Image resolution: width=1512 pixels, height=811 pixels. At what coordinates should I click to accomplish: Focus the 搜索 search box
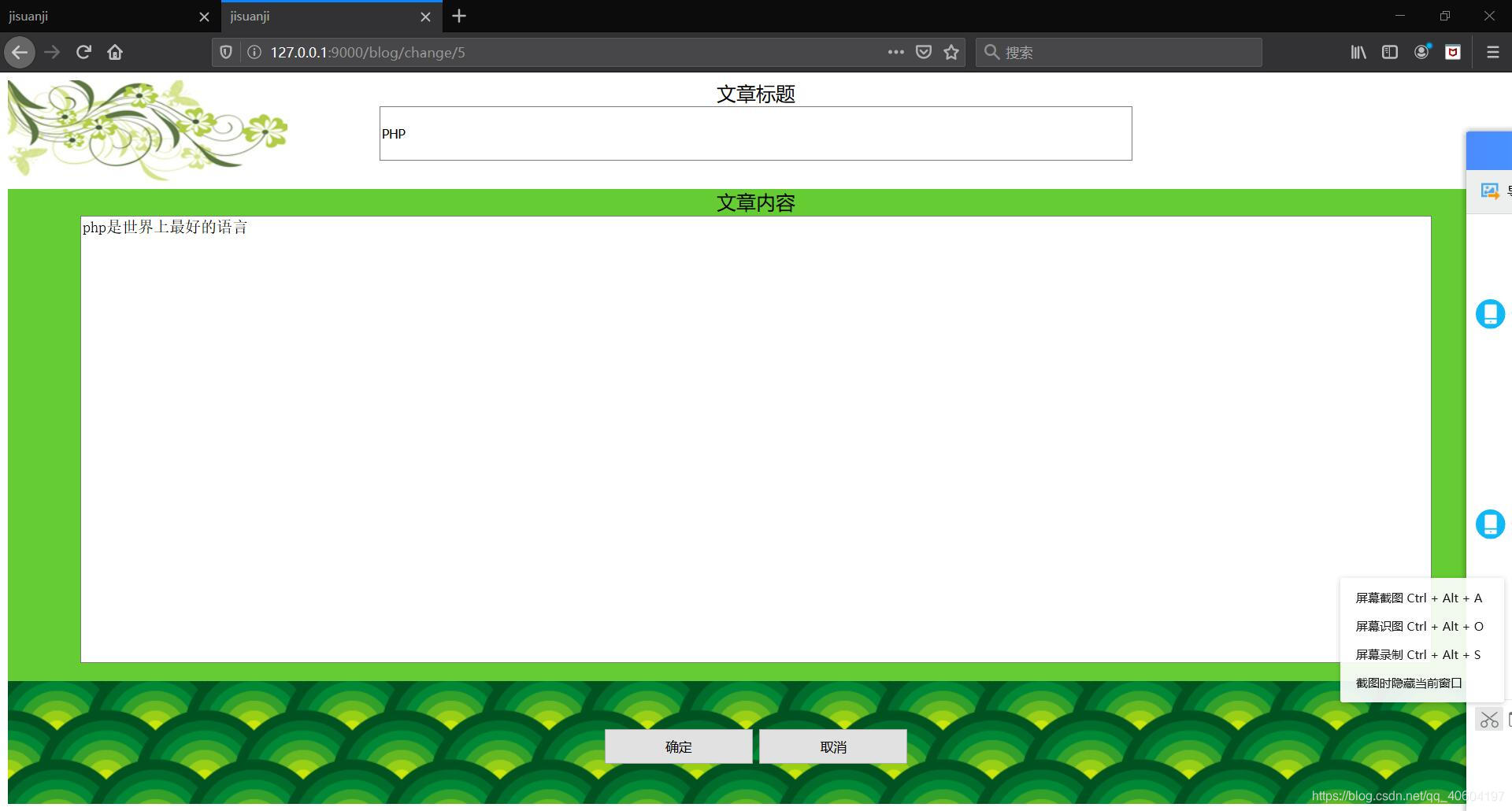click(x=1118, y=52)
